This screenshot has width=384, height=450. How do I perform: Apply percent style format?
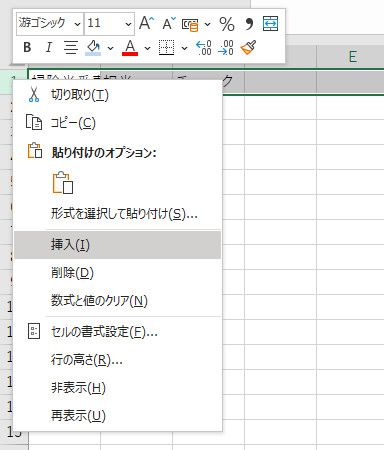pos(227,24)
